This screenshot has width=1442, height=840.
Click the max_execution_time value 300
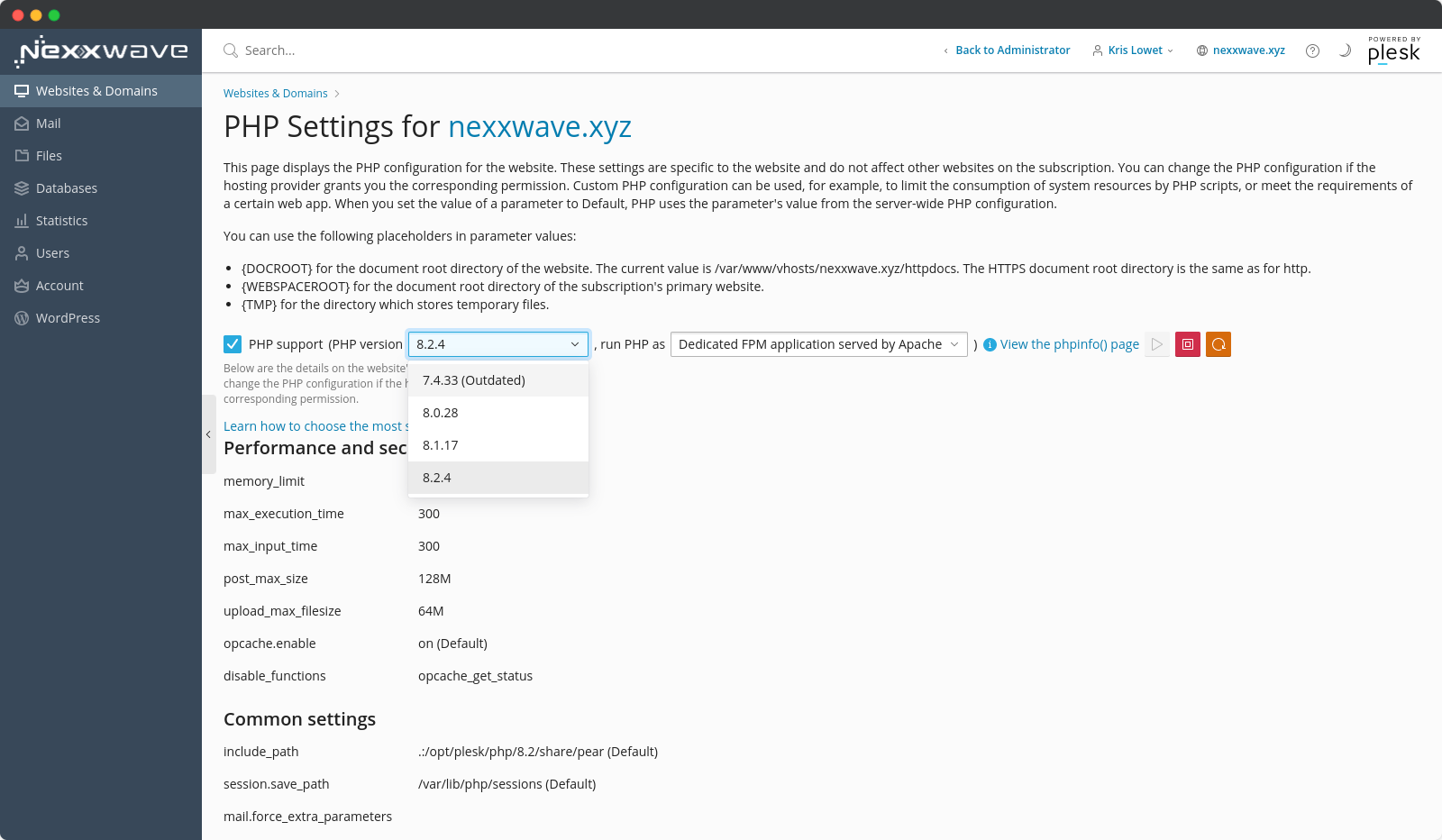pyautogui.click(x=429, y=514)
